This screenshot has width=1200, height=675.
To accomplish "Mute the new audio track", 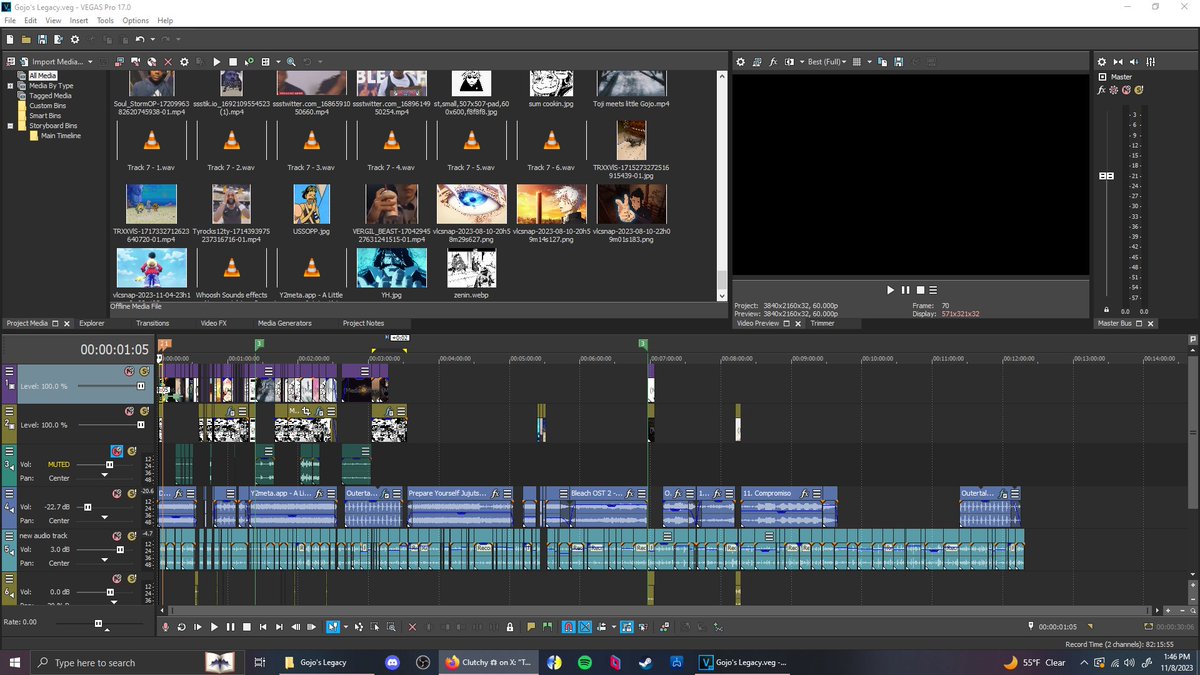I will 116,536.
